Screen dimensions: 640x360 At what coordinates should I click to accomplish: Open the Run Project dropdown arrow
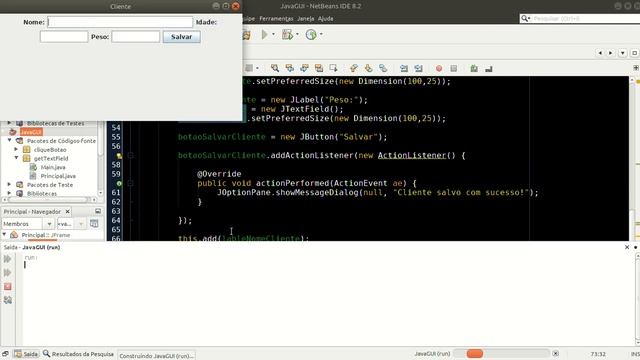pyautogui.click(x=273, y=35)
